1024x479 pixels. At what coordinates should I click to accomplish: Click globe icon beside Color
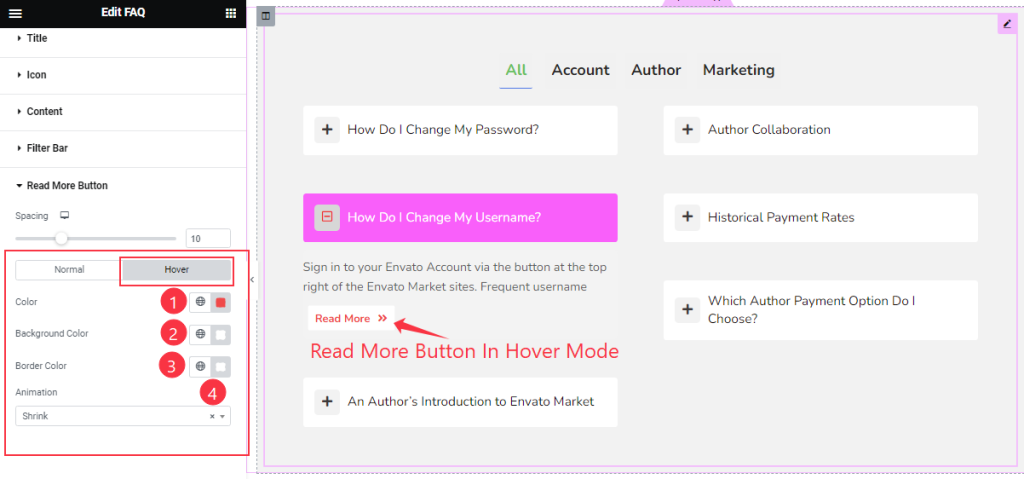(200, 302)
